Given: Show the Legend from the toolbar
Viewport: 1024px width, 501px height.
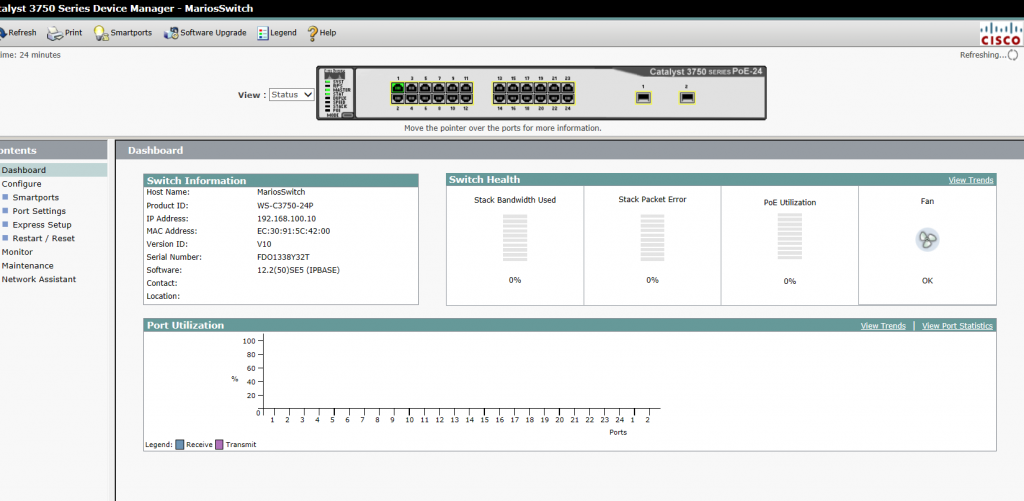Looking at the screenshot, I should 277,33.
